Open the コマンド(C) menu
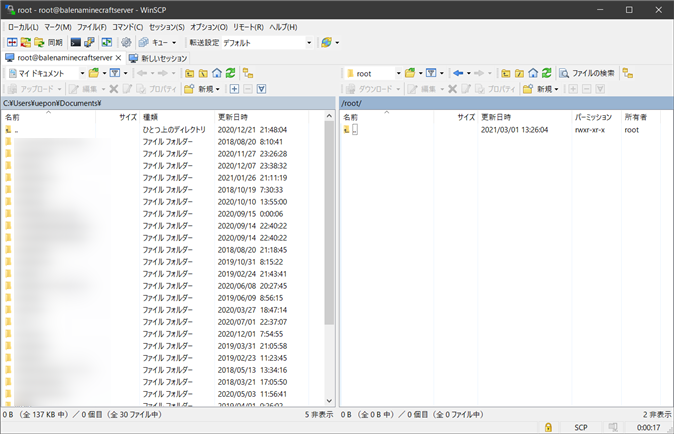The height and width of the screenshot is (434, 674). click(128, 27)
